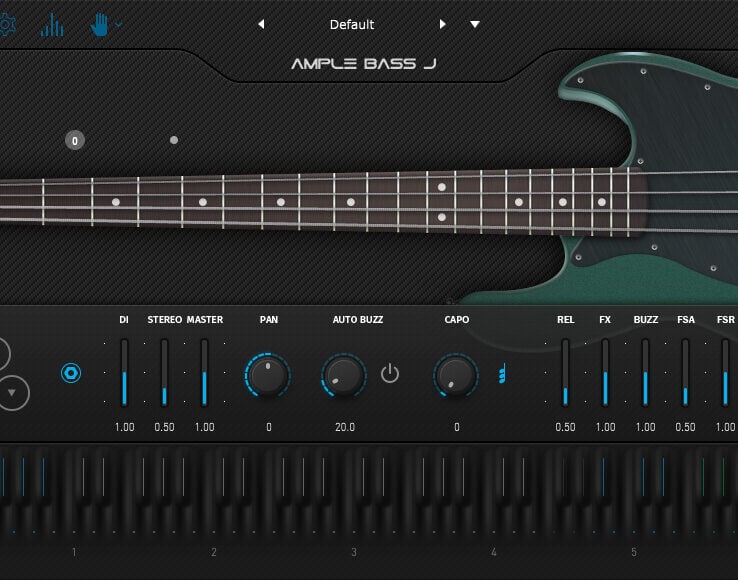Click the FSA value 0.50

(x=685, y=427)
